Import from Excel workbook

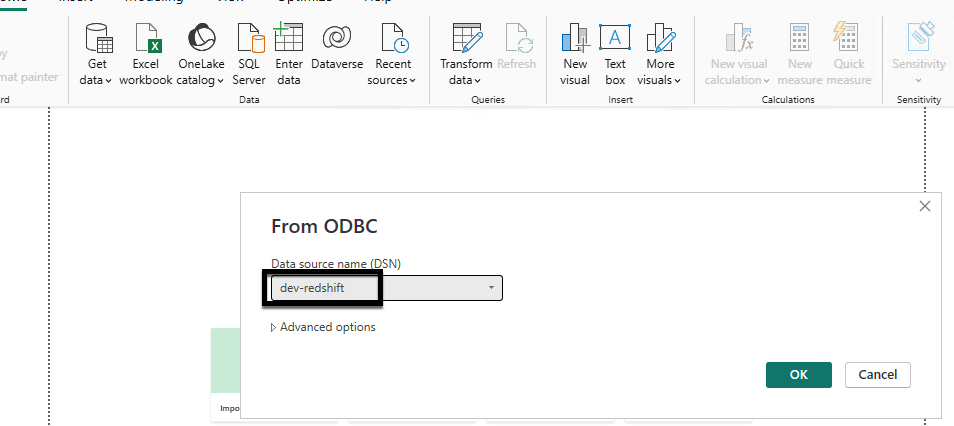point(146,55)
